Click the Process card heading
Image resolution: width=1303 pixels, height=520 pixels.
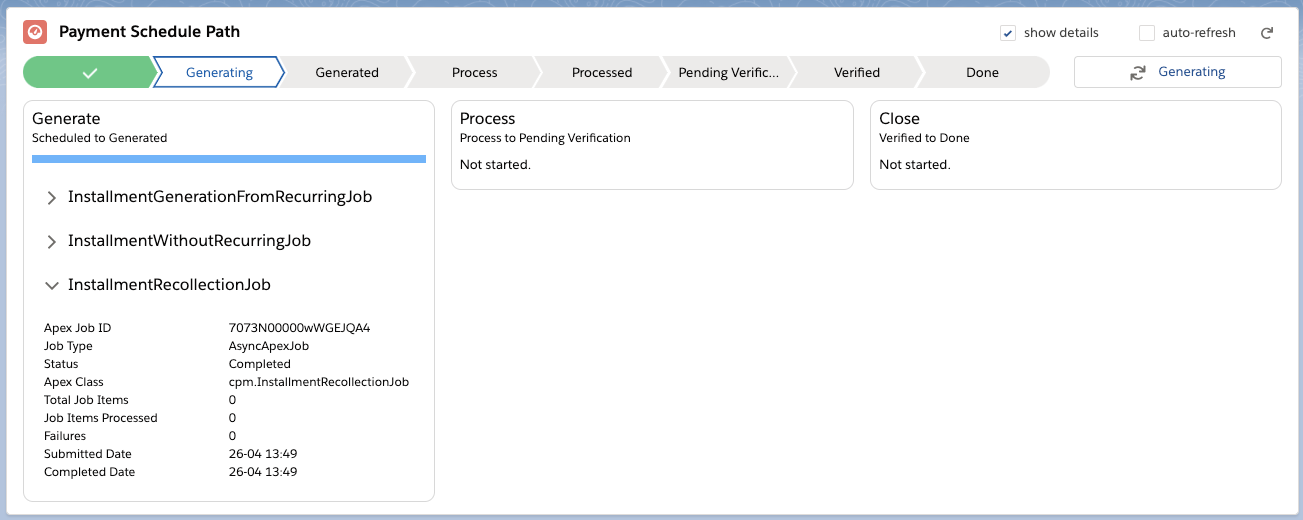pyautogui.click(x=488, y=118)
